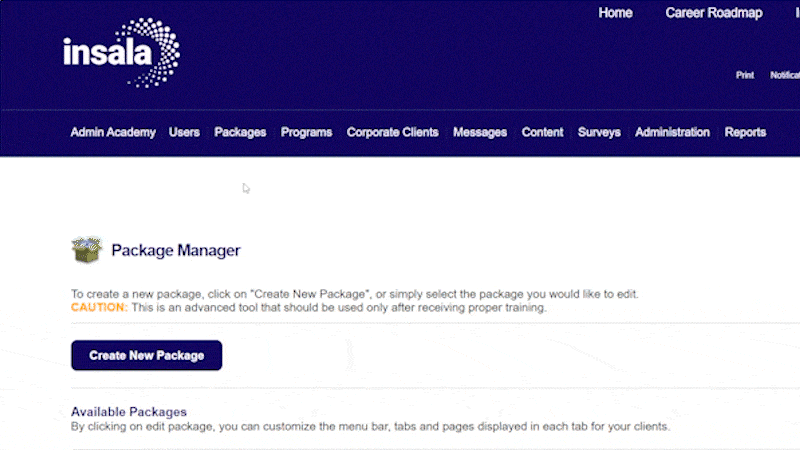Click the Package Manager box icon
The width and height of the screenshot is (800, 450).
pos(87,249)
